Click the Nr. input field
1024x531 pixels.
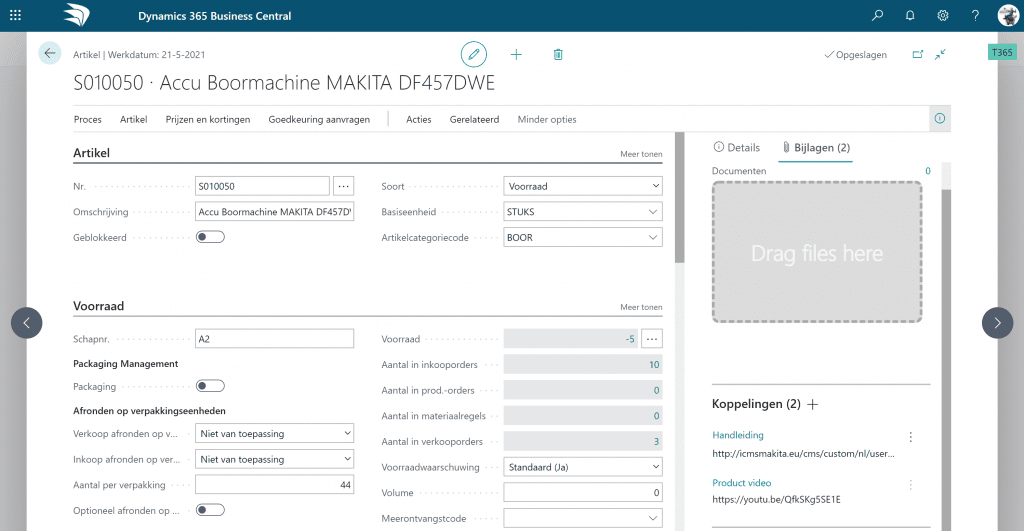pyautogui.click(x=262, y=186)
